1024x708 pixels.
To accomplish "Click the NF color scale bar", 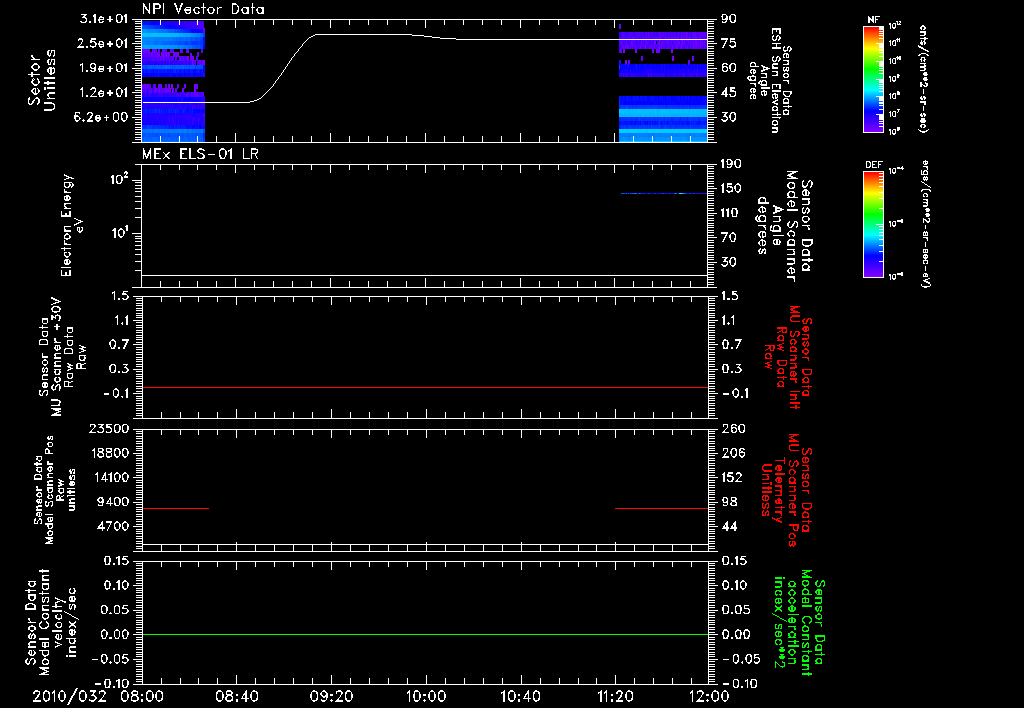I will [873, 78].
